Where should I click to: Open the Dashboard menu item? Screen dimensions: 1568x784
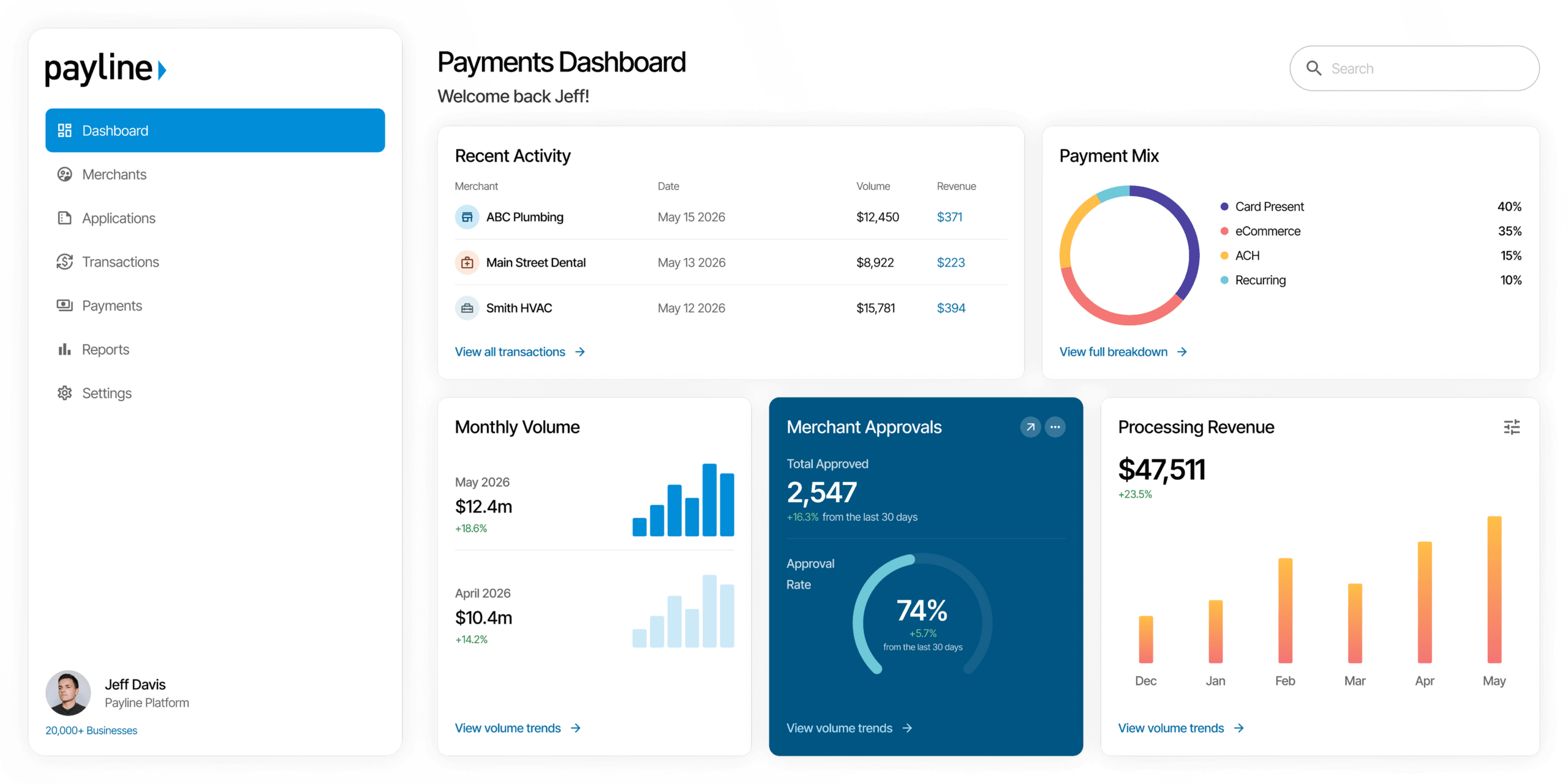pyautogui.click(x=215, y=130)
